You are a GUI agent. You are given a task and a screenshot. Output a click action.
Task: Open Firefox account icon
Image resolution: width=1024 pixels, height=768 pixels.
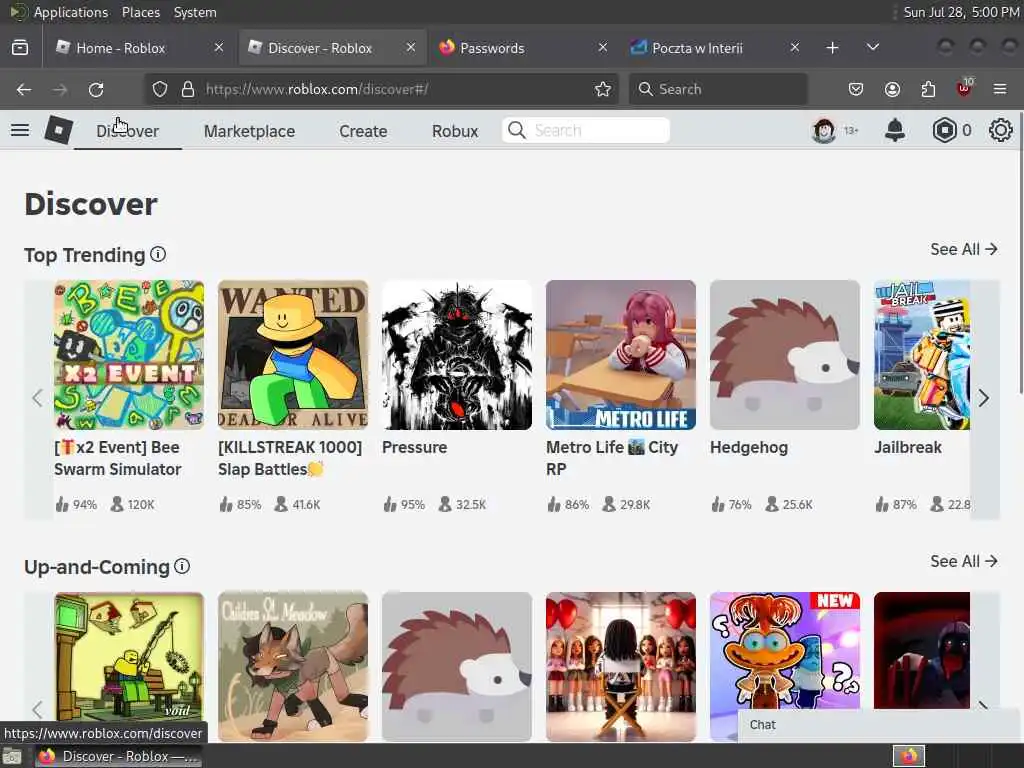pyautogui.click(x=892, y=89)
